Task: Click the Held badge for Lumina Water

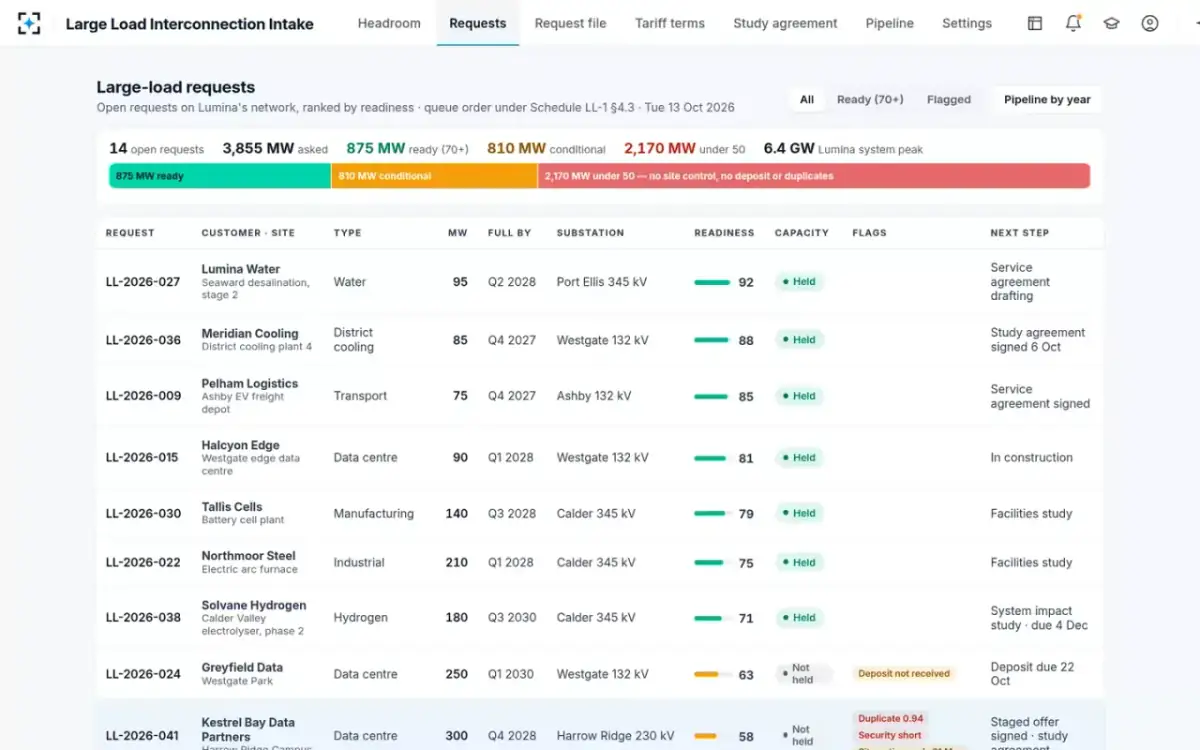Action: (799, 282)
